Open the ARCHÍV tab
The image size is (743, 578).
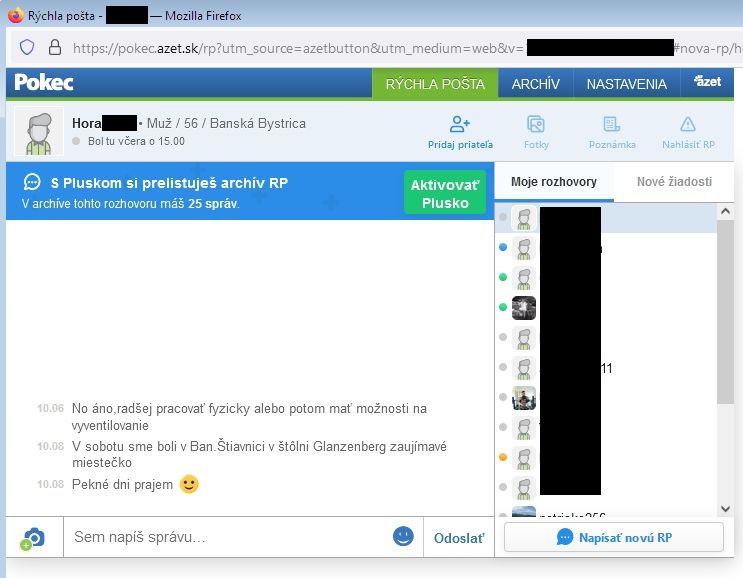coord(535,84)
